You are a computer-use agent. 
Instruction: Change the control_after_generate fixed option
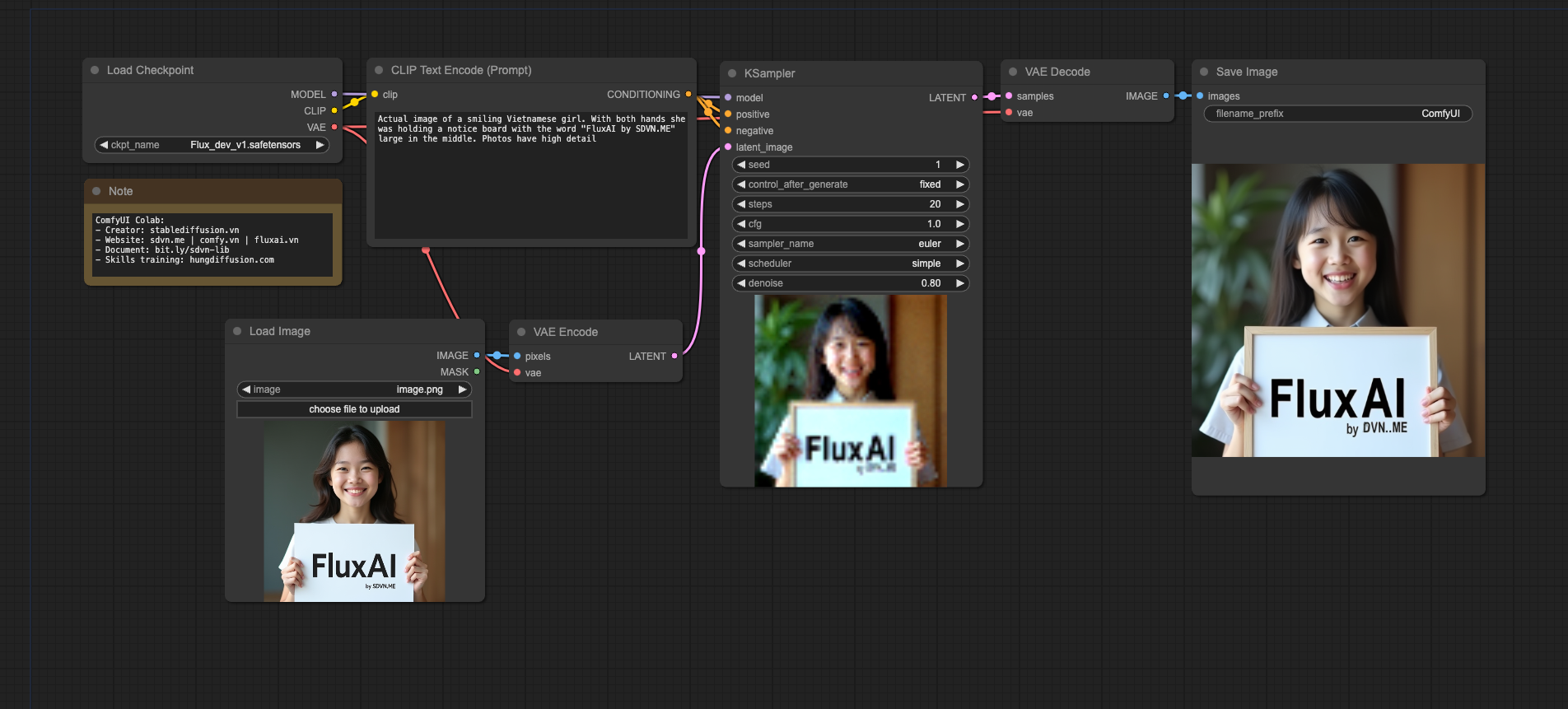(850, 184)
